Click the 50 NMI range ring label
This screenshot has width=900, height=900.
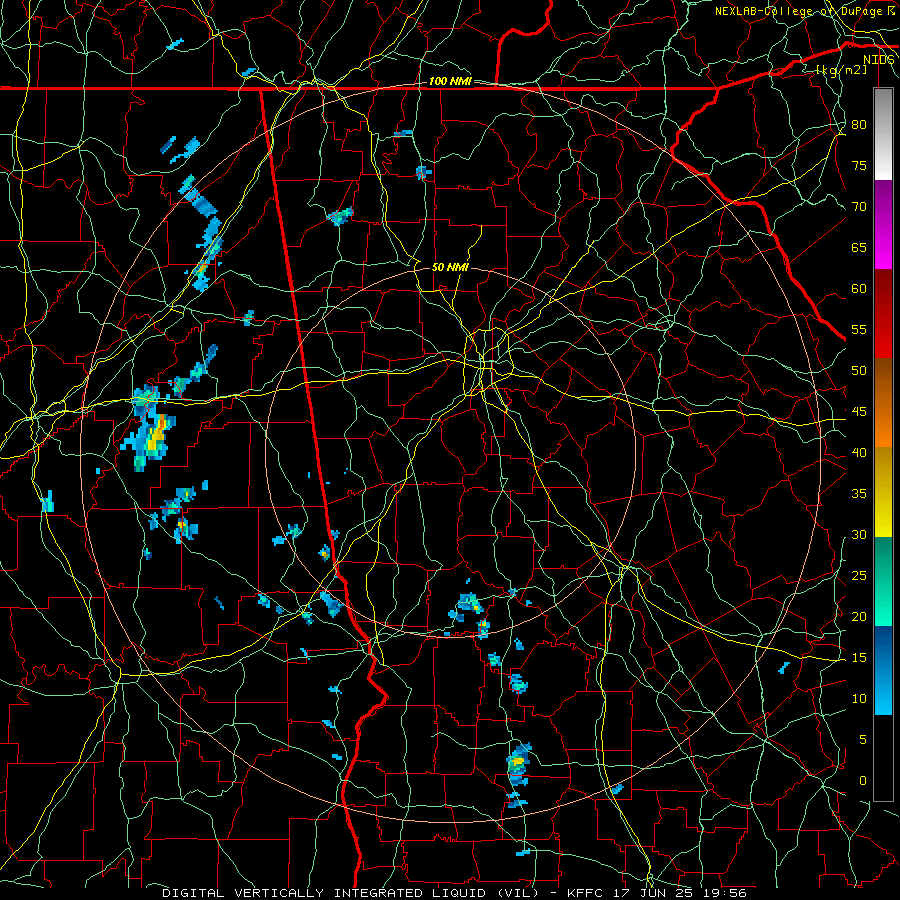(x=450, y=267)
